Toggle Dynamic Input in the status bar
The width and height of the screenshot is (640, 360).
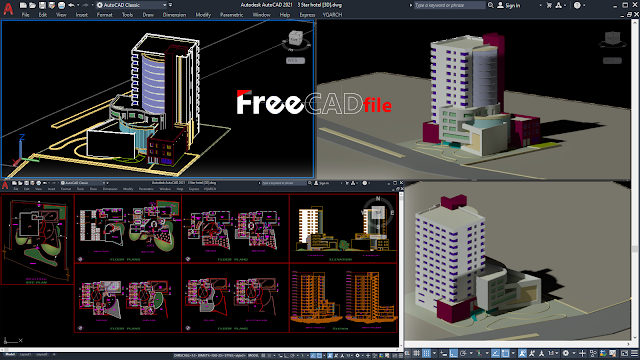pos(444,353)
